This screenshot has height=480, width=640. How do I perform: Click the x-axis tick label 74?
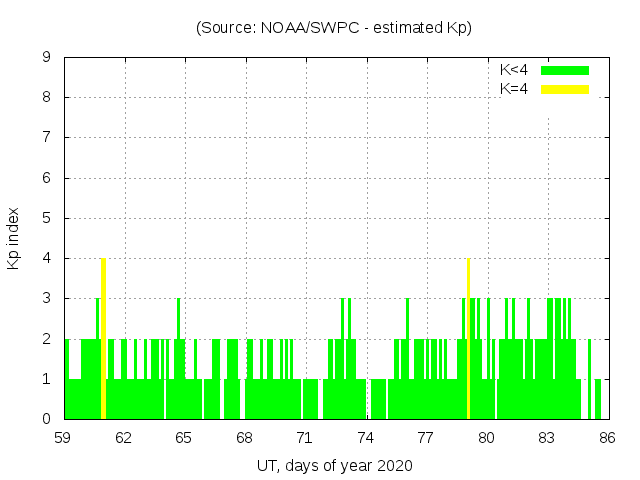tap(366, 438)
